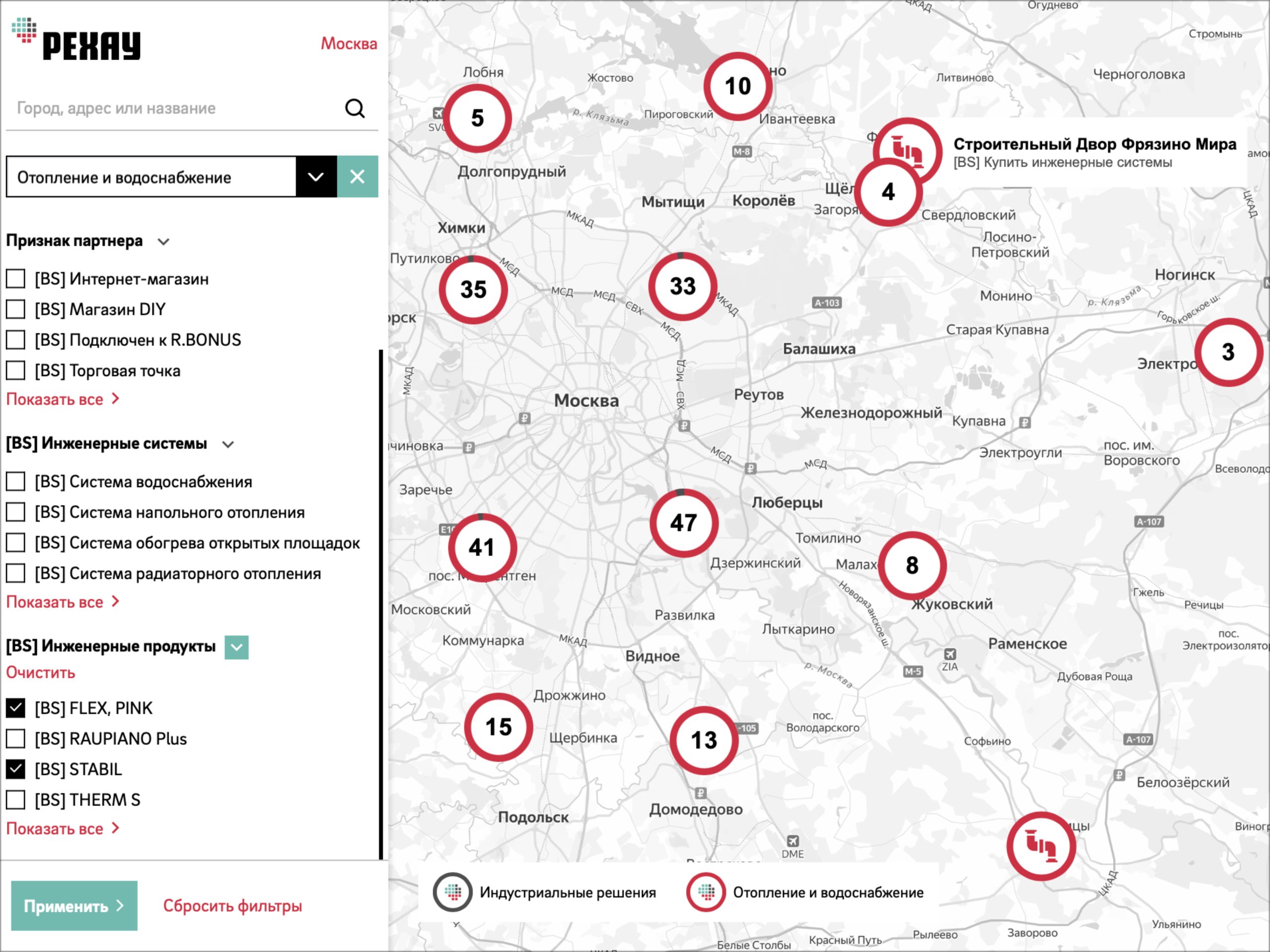Click the DME airport icon on map
This screenshot has height=952, width=1270.
click(793, 840)
